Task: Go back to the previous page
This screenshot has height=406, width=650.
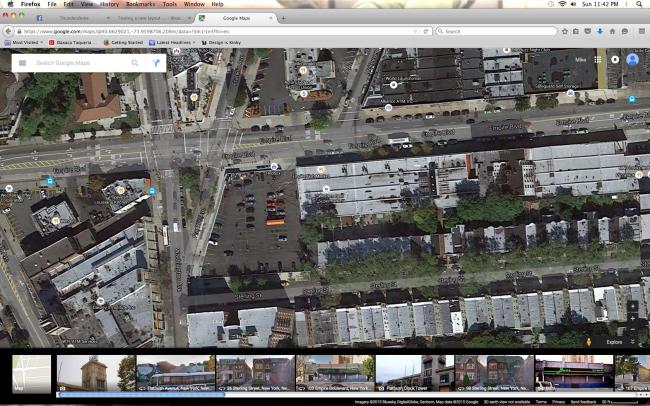Action: point(7,31)
